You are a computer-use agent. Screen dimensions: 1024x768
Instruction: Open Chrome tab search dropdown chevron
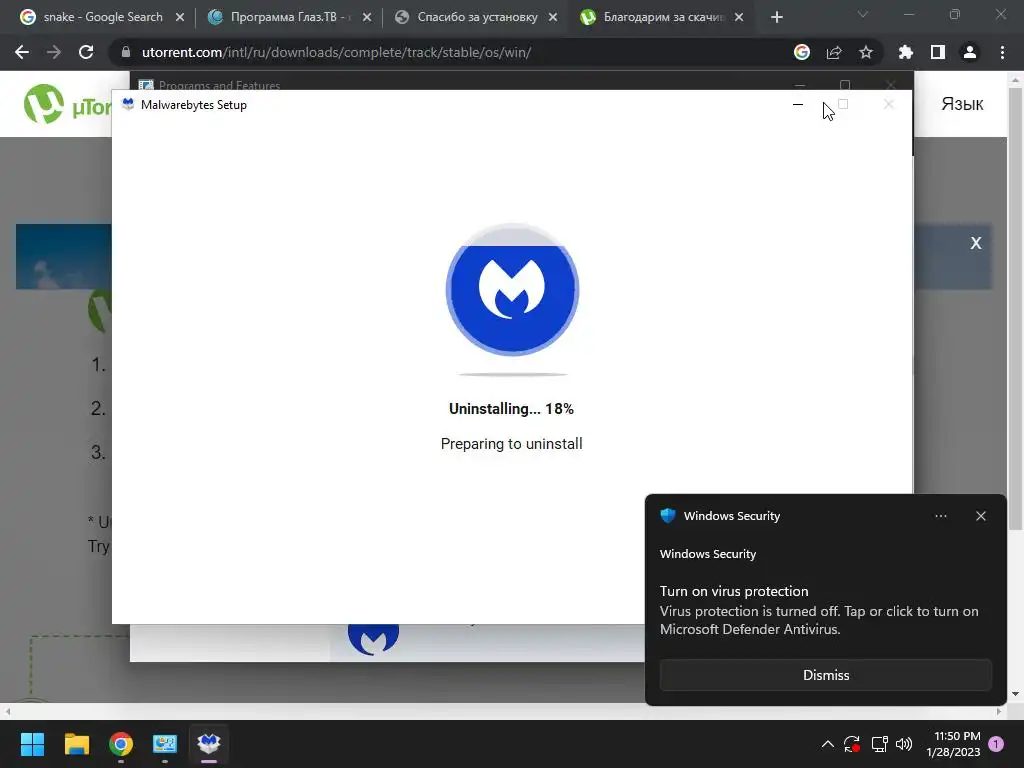click(863, 14)
